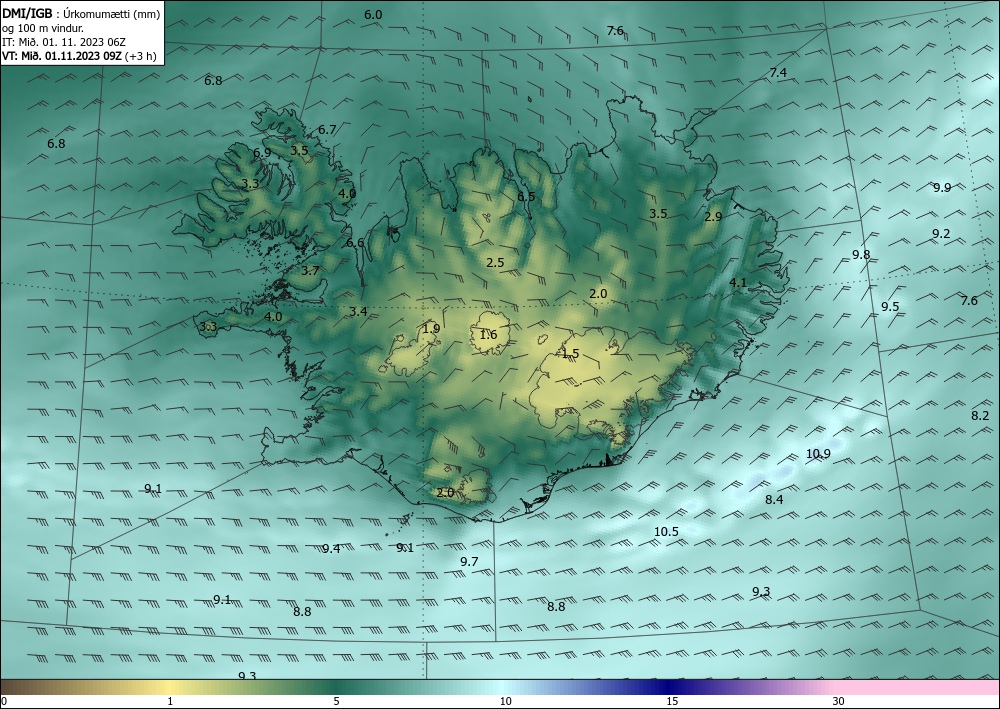This screenshot has height=709, width=1000.
Task: Click the 10.9 maximum value
Action: click(818, 454)
